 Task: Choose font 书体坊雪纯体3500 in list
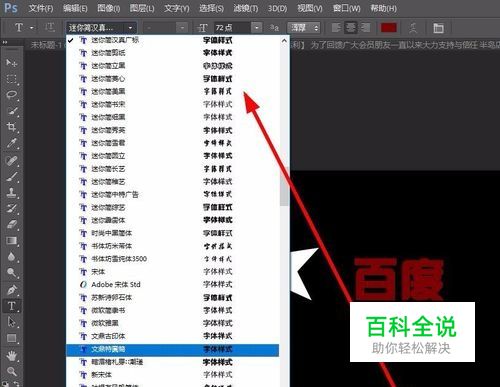coord(173,259)
